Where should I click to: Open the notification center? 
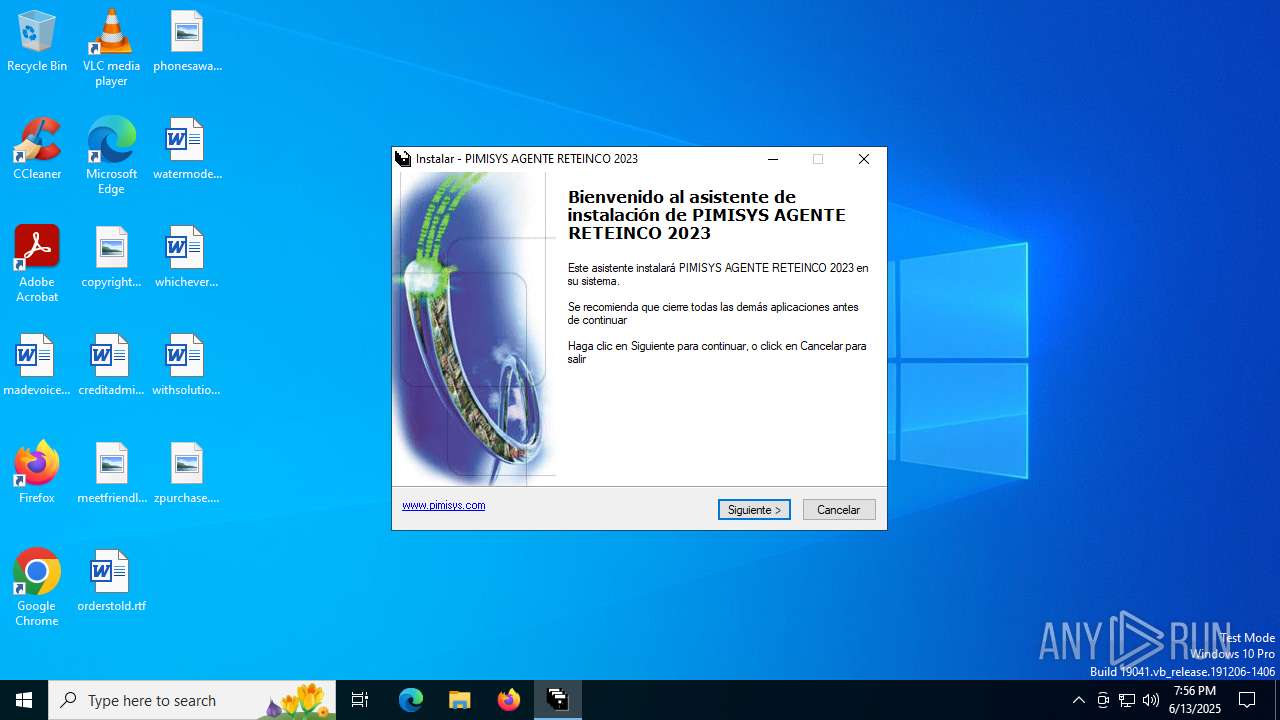[1247, 700]
